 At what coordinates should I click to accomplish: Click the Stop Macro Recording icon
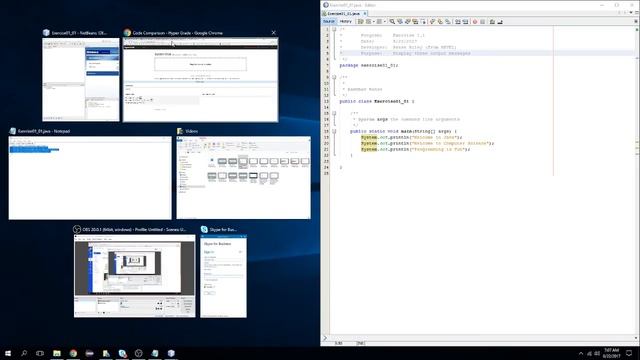482,22
